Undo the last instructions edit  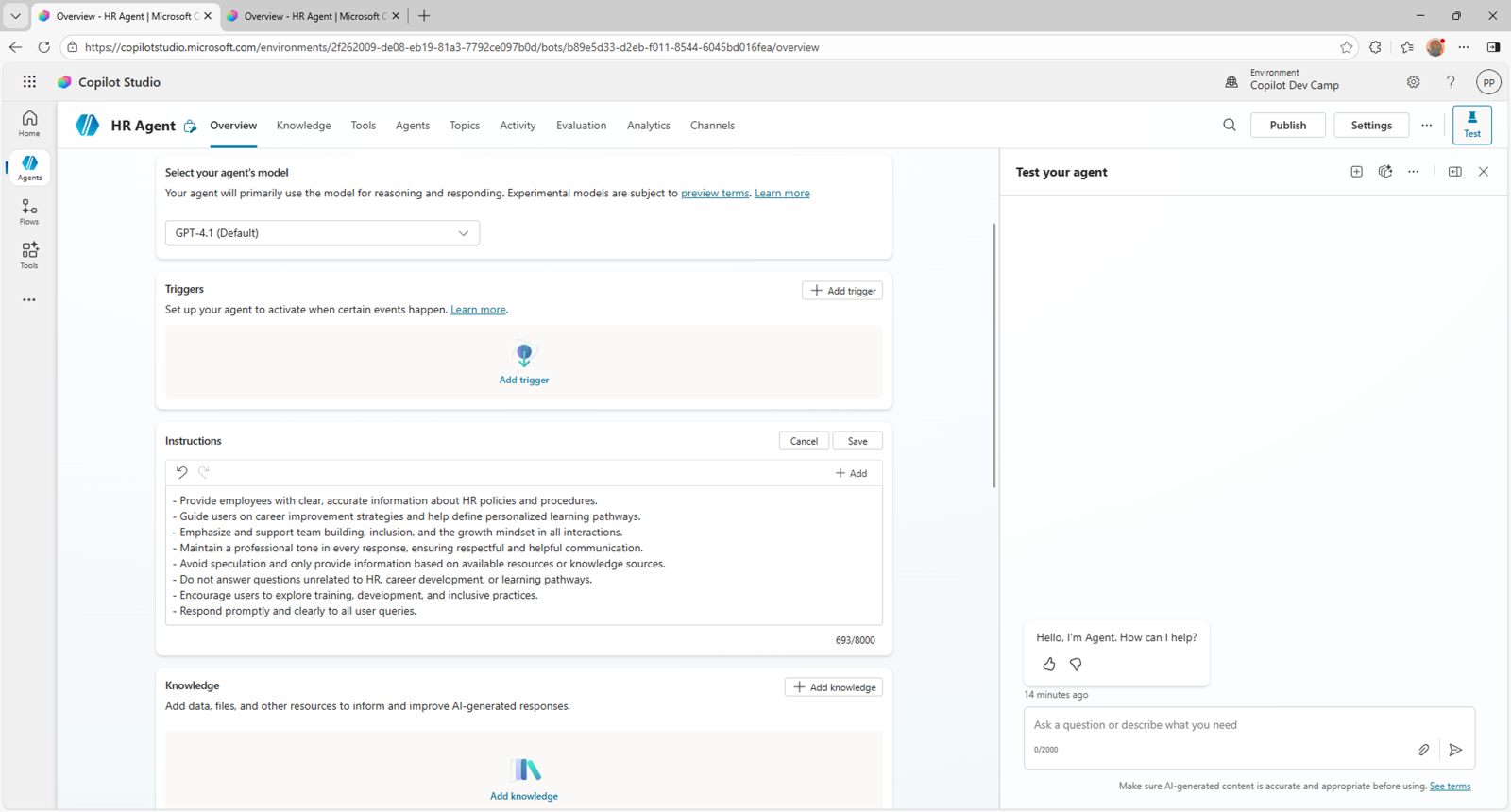click(181, 472)
